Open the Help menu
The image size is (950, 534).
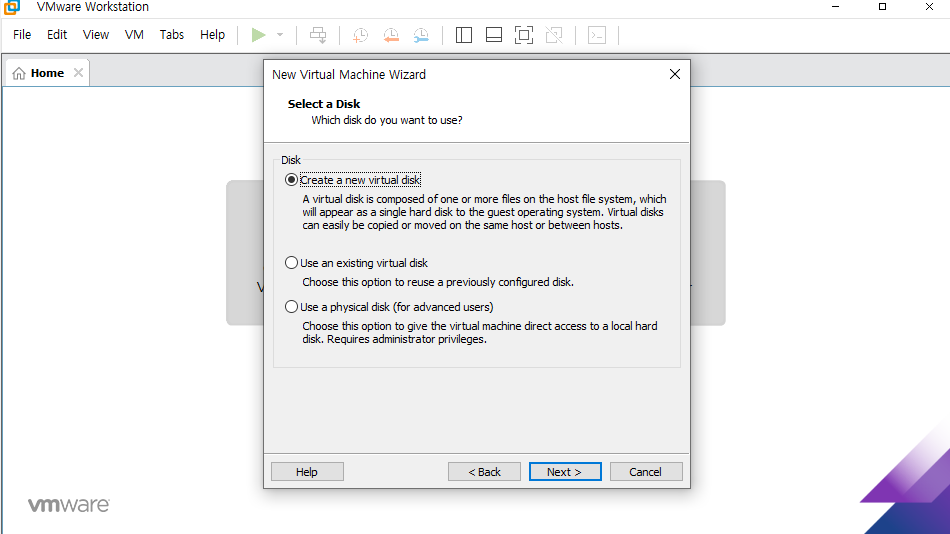[213, 35]
